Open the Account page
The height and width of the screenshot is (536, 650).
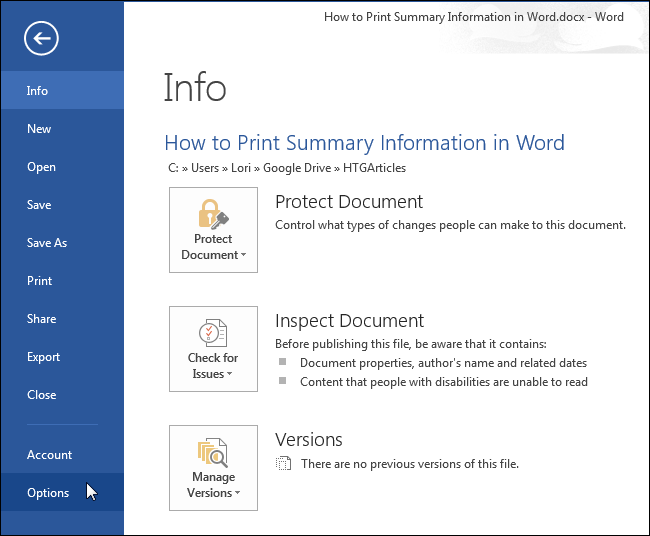tap(62, 455)
